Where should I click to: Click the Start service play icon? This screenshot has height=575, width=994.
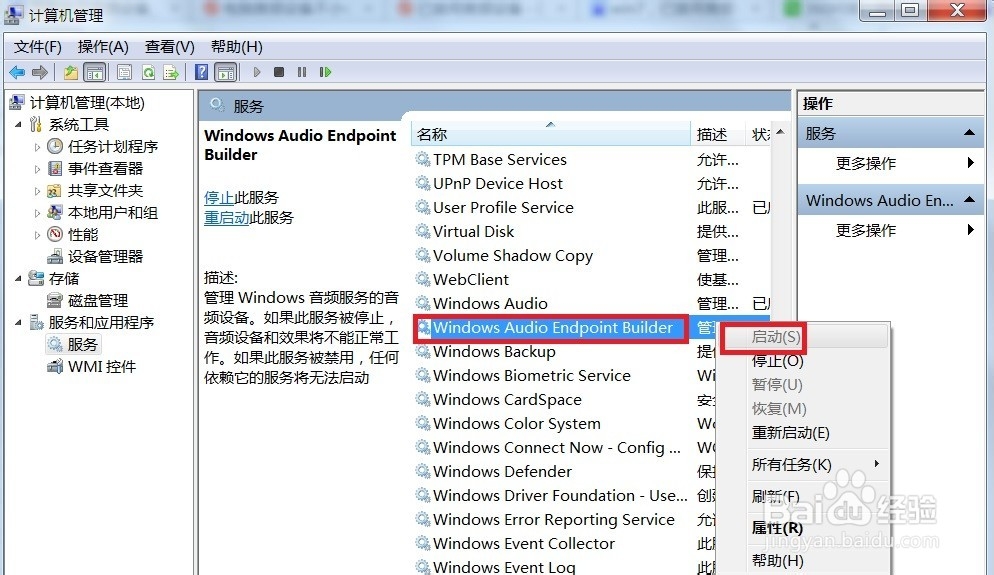point(257,72)
